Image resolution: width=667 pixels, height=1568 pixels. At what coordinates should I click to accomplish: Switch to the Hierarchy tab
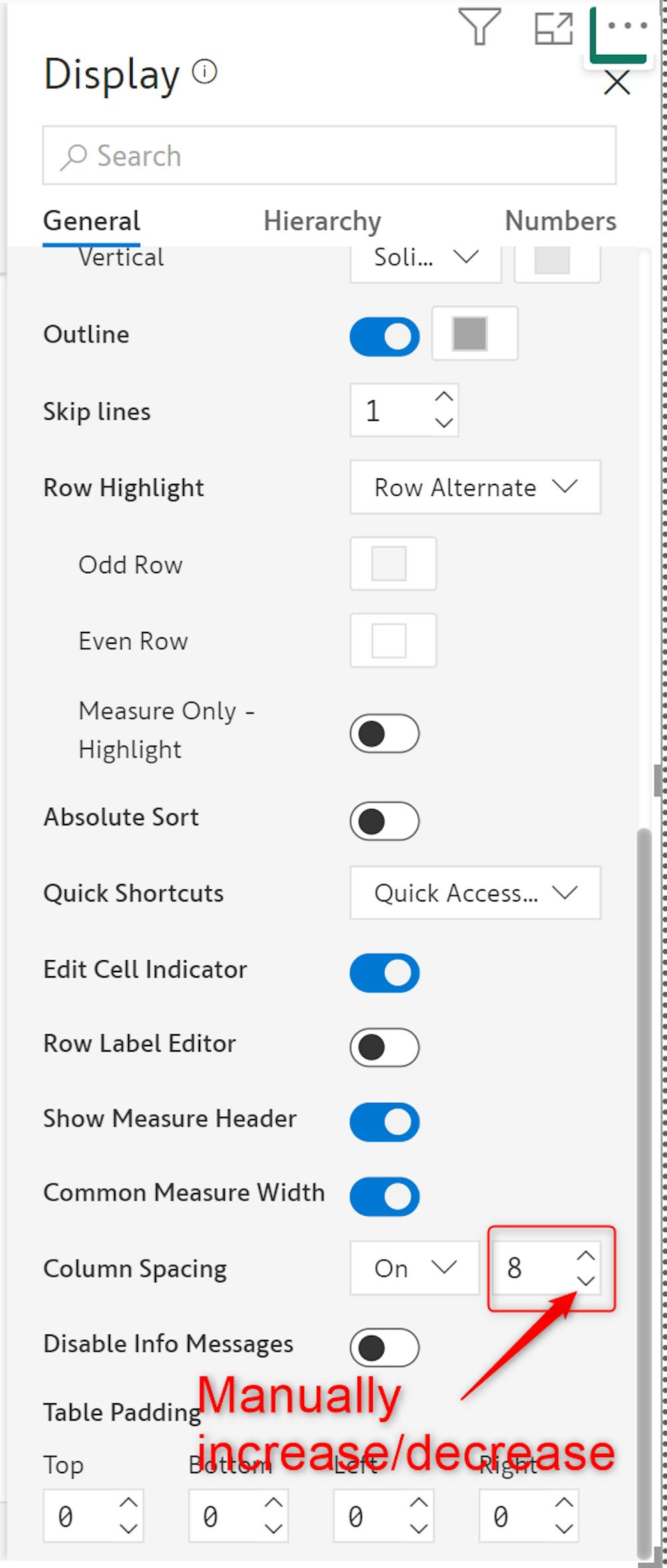322,222
